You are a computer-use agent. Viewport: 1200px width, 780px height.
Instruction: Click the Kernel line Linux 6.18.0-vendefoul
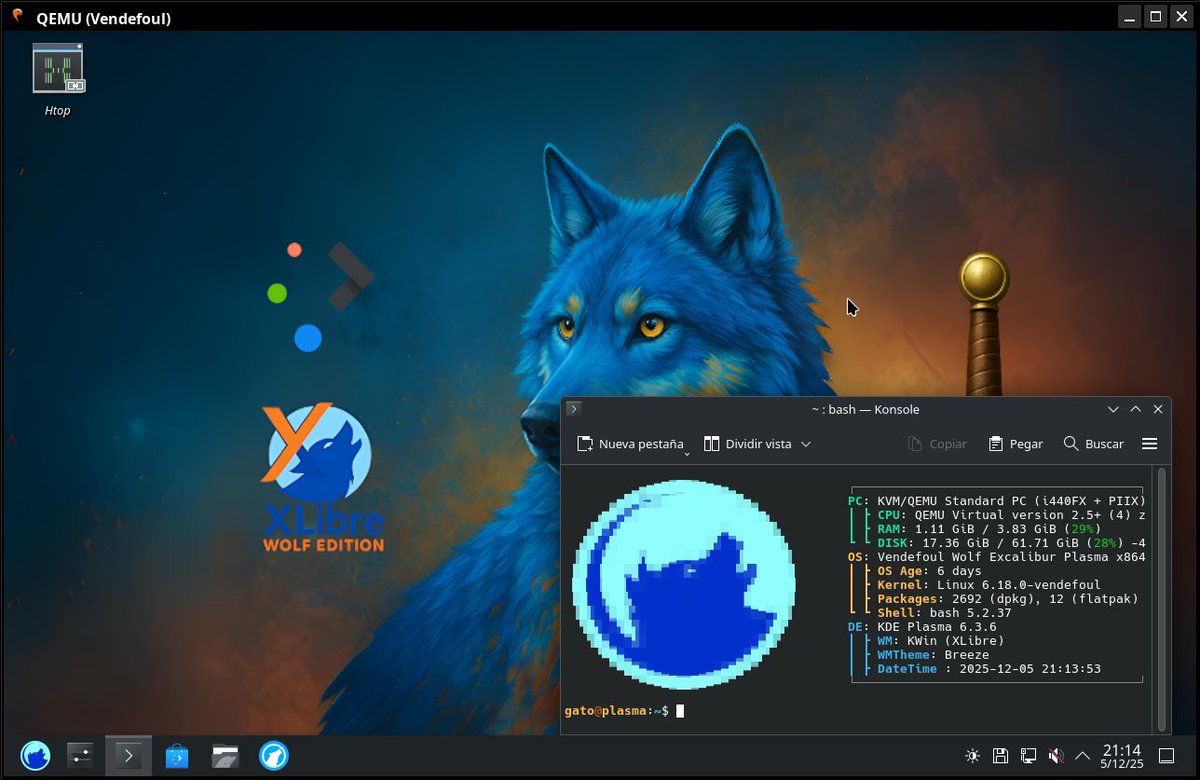(x=989, y=584)
